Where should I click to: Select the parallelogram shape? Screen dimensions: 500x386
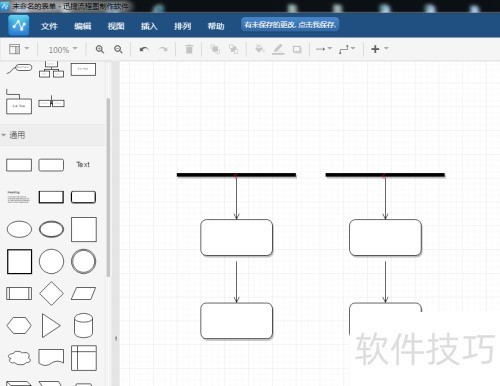(83, 293)
